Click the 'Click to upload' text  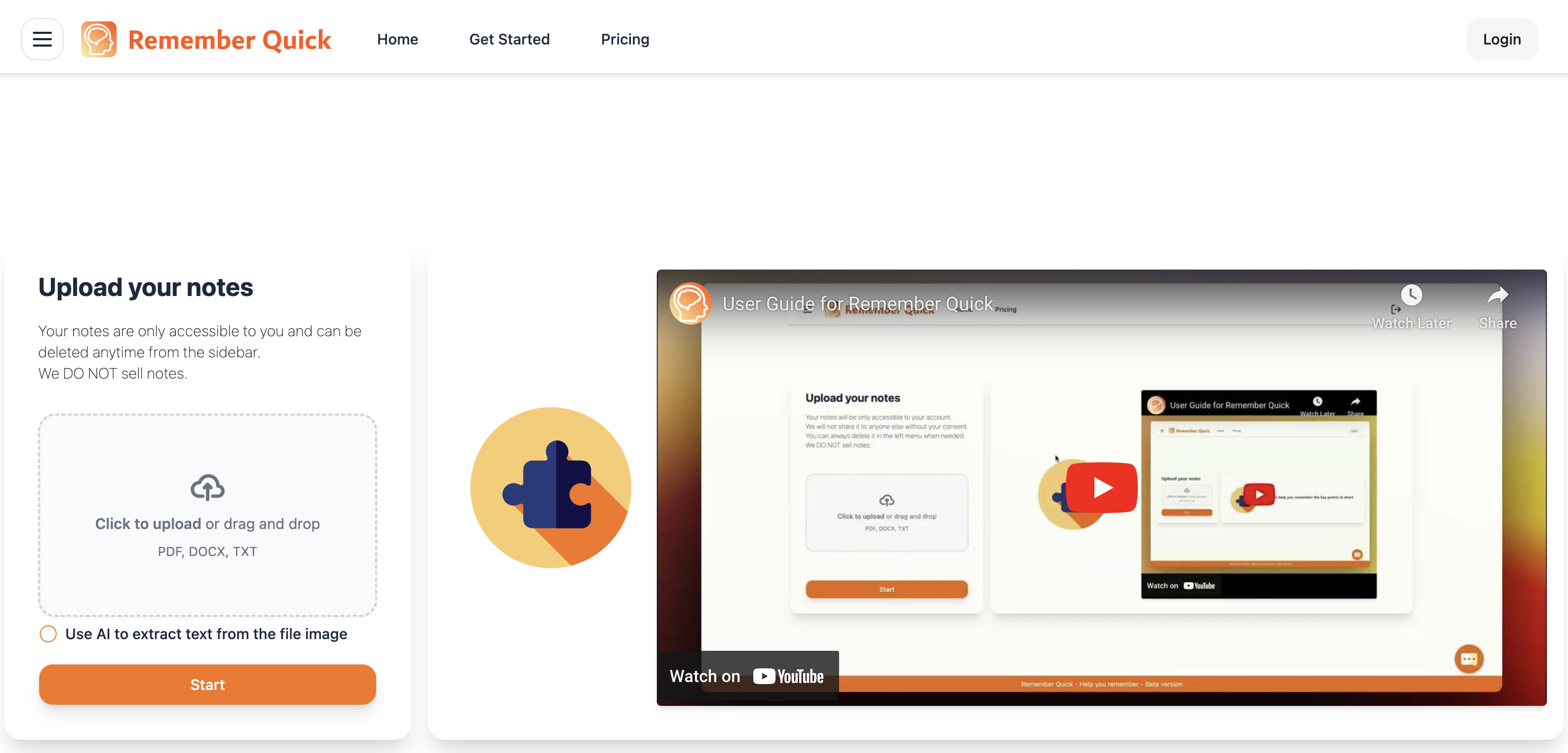pos(148,524)
